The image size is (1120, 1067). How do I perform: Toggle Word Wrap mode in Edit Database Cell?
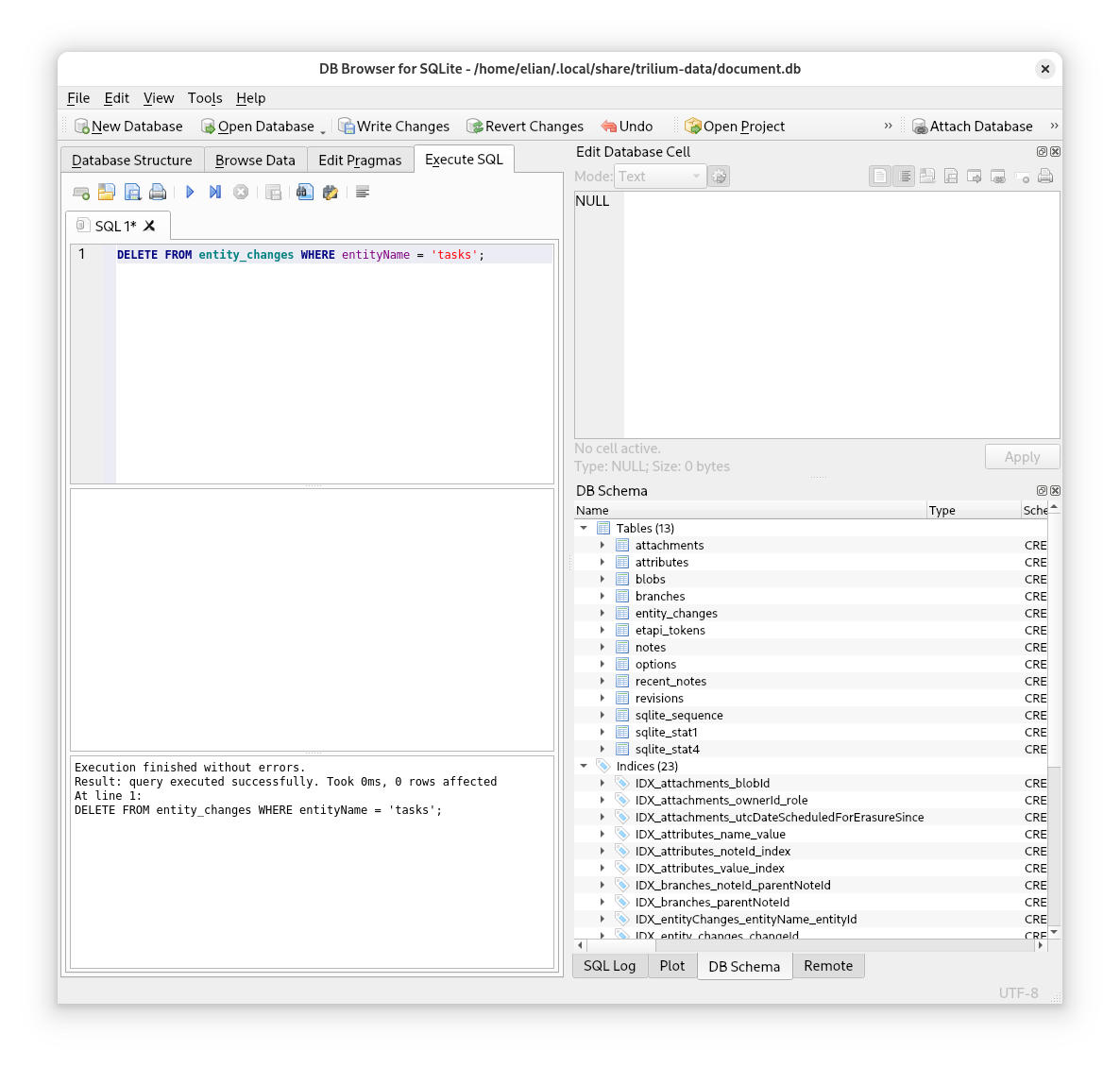tap(903, 176)
